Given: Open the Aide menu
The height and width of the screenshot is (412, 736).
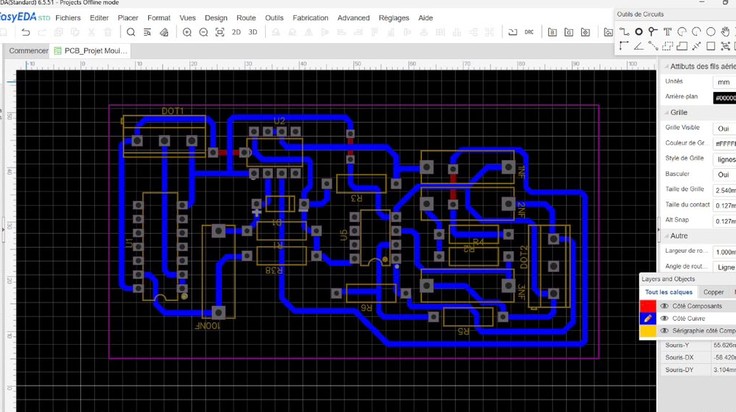Looking at the screenshot, I should coord(425,18).
